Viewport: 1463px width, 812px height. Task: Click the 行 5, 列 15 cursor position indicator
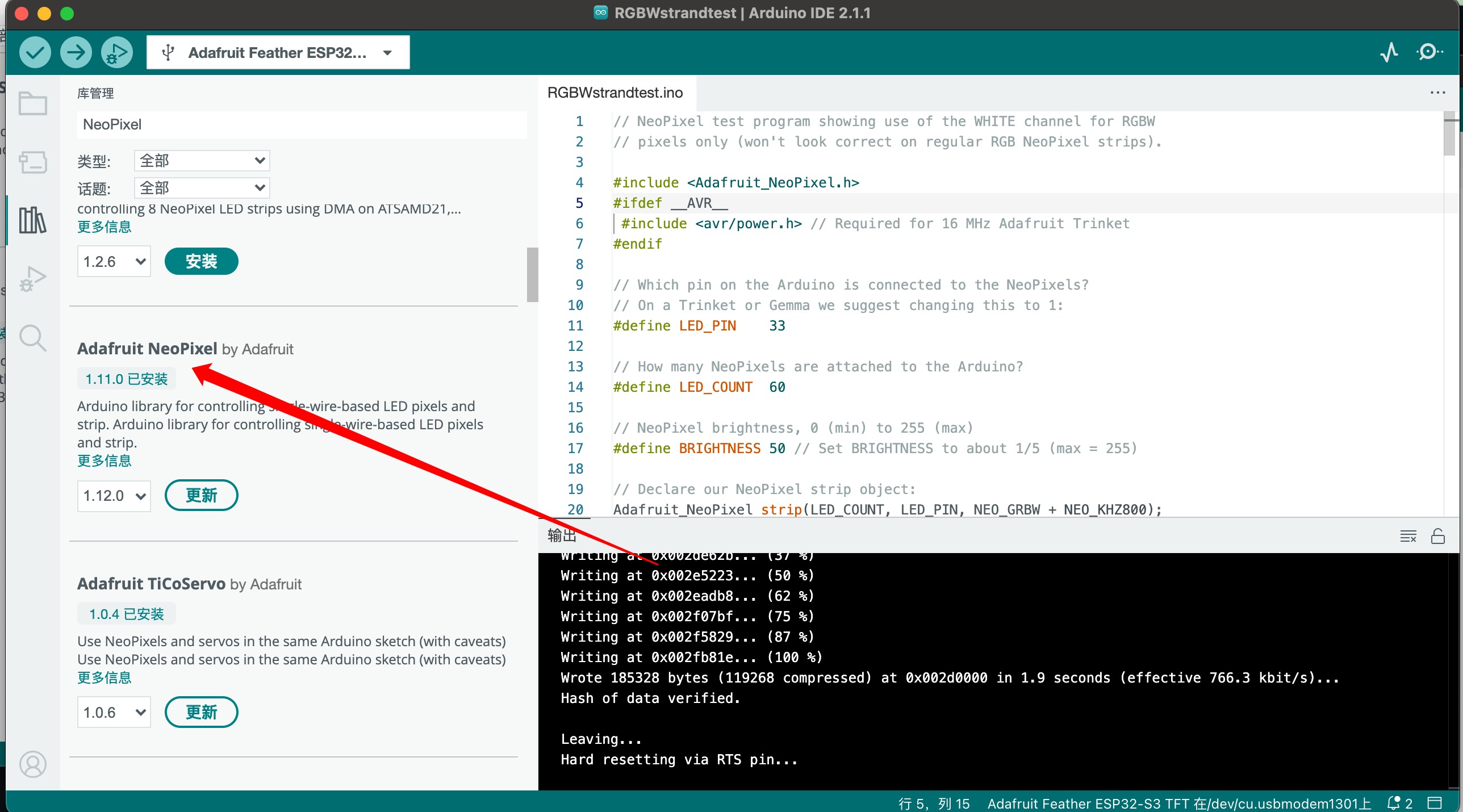pos(934,803)
